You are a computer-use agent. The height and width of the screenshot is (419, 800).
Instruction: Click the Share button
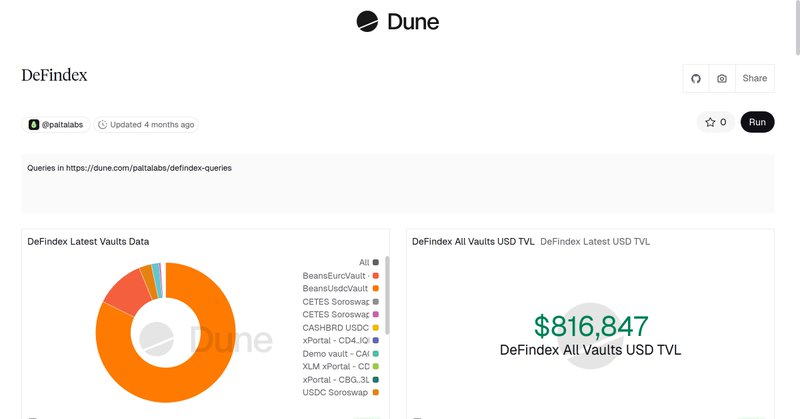tap(755, 79)
